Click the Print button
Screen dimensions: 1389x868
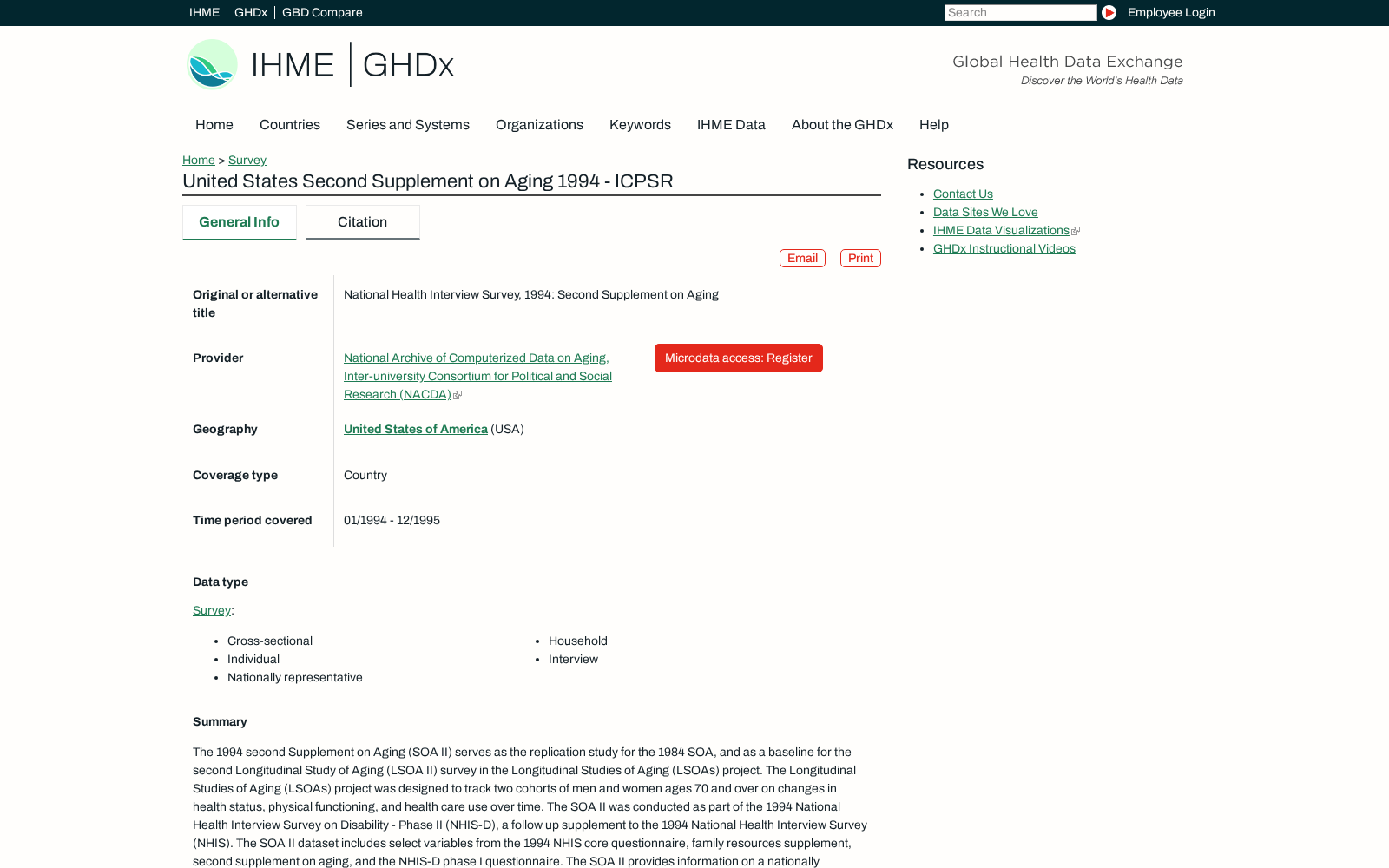[860, 259]
